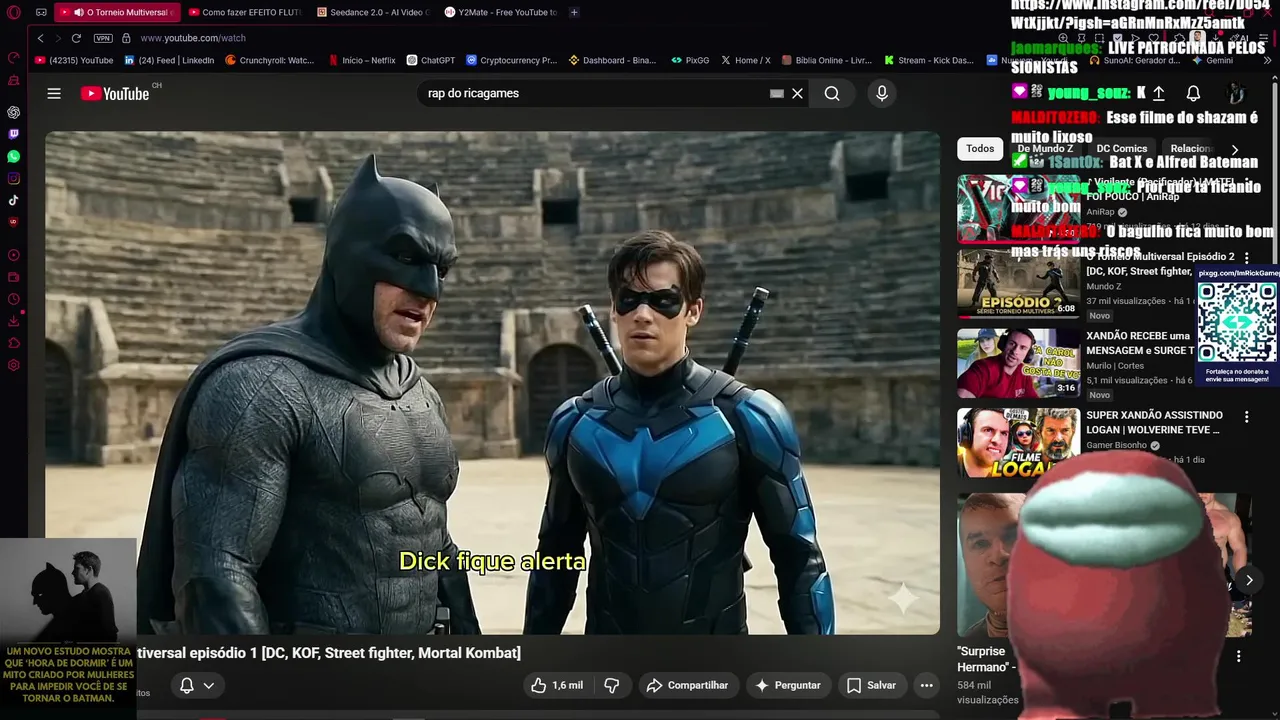Open Extensions cube icon in sidebar
The height and width of the screenshot is (720, 1280).
click(x=13, y=343)
